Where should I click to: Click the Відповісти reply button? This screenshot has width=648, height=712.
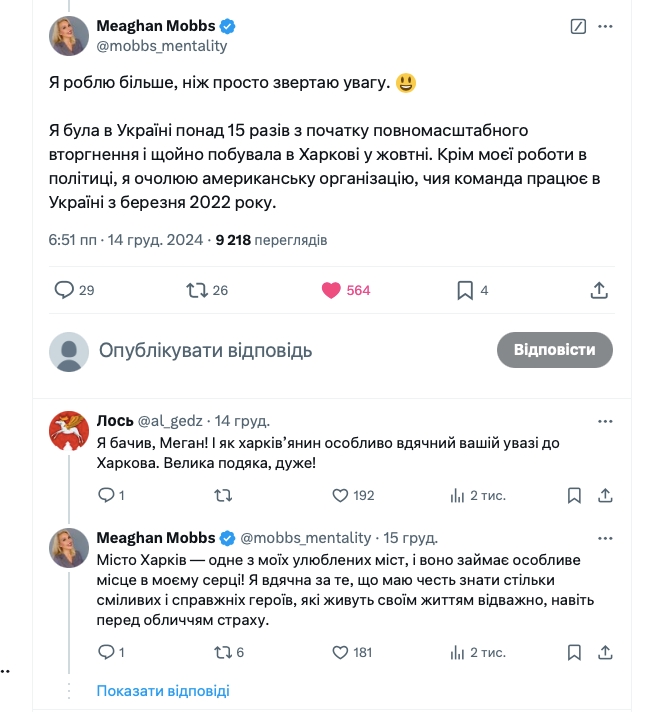554,350
